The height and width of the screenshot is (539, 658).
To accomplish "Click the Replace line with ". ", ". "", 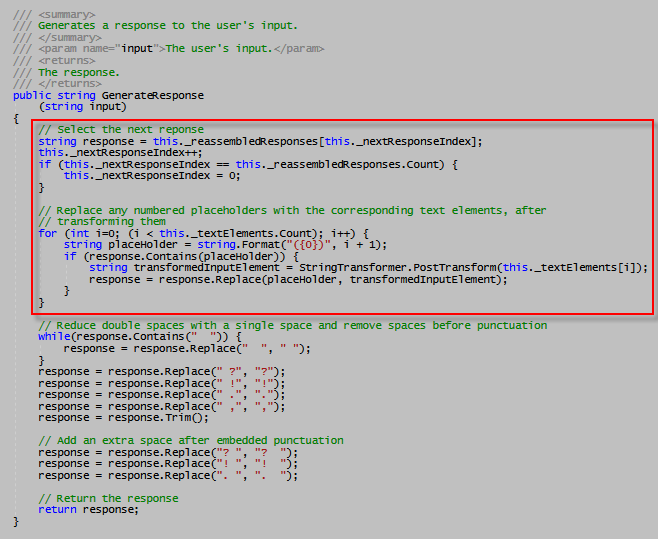I will point(168,476).
